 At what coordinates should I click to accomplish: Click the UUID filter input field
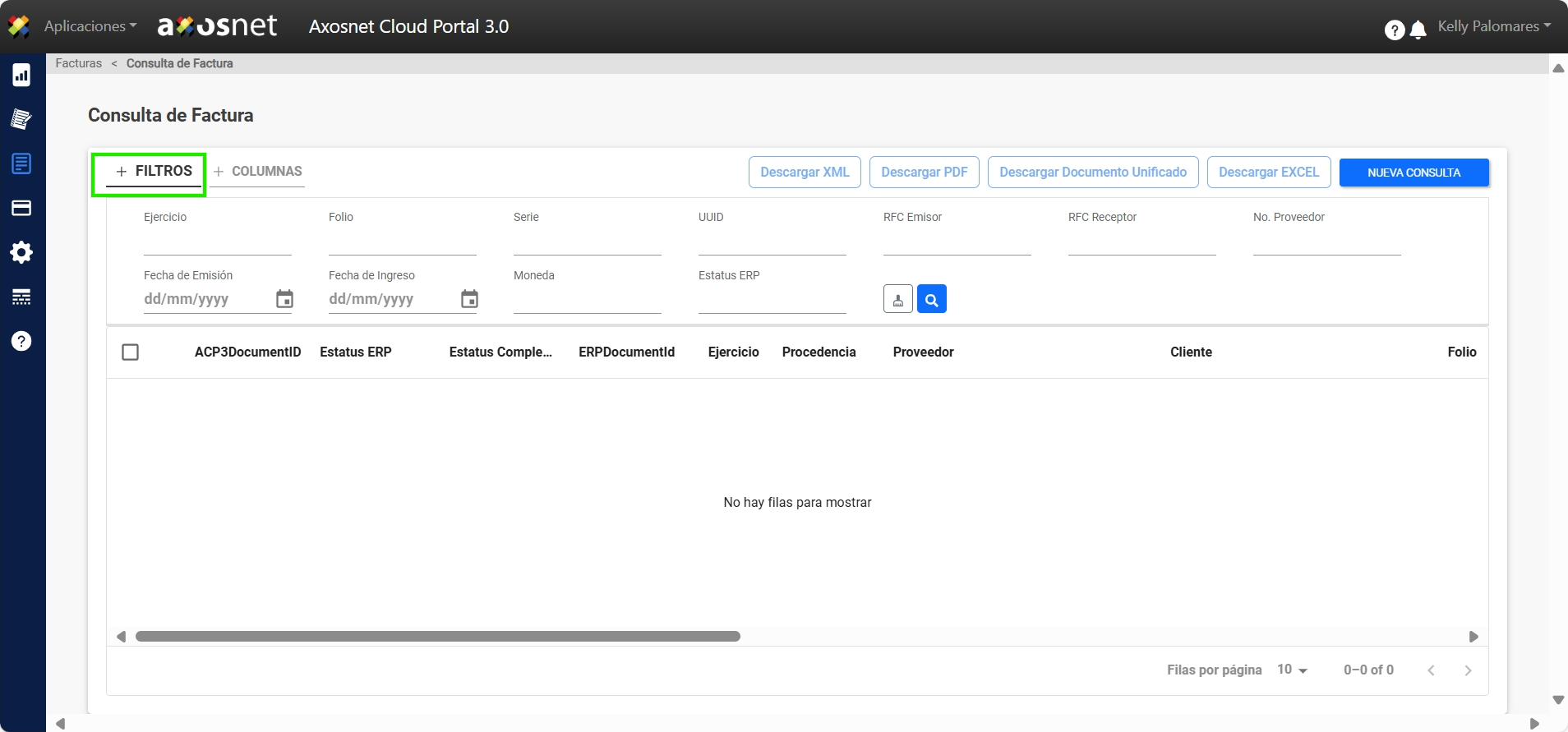(772, 243)
